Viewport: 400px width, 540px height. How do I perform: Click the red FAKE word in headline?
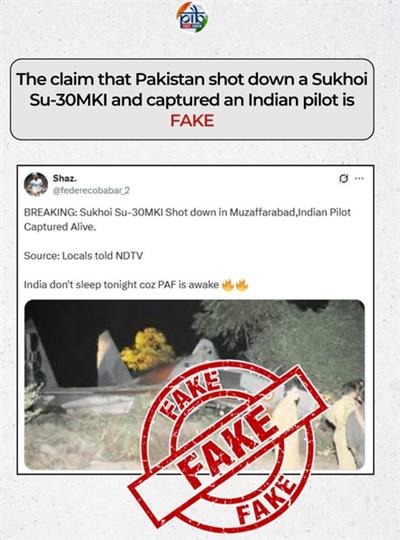click(x=192, y=121)
